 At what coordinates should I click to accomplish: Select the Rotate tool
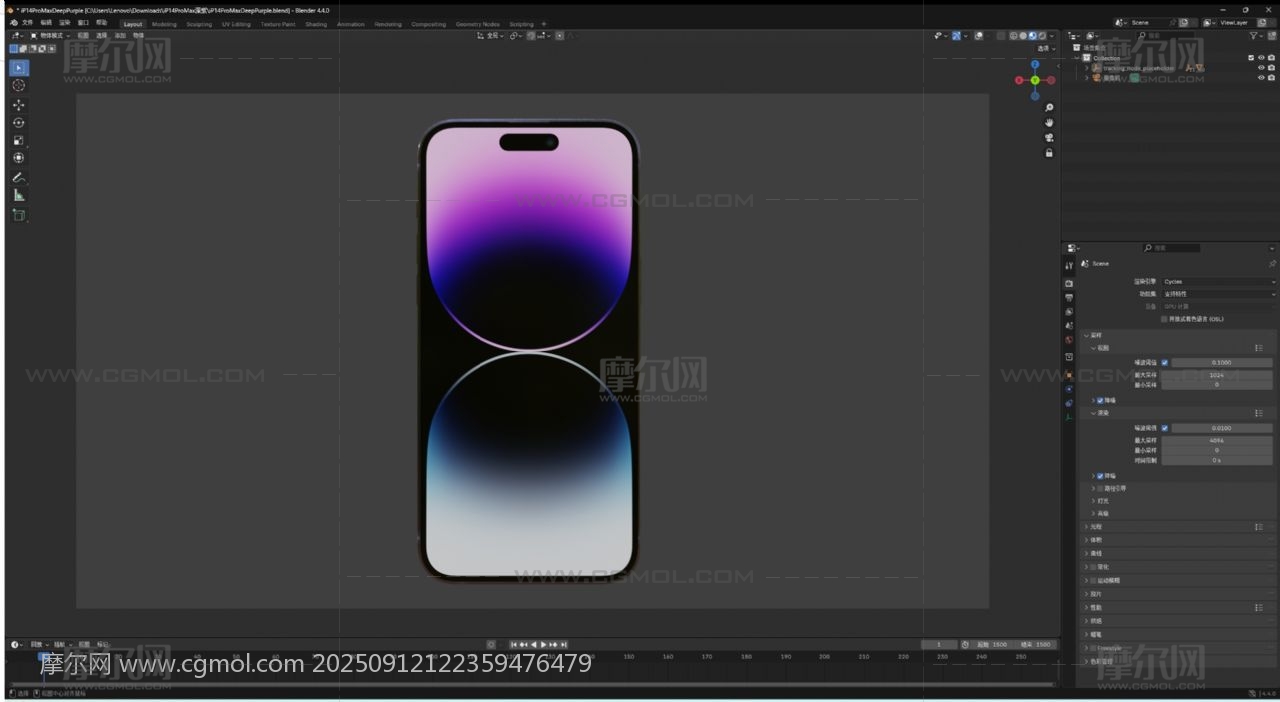[19, 123]
